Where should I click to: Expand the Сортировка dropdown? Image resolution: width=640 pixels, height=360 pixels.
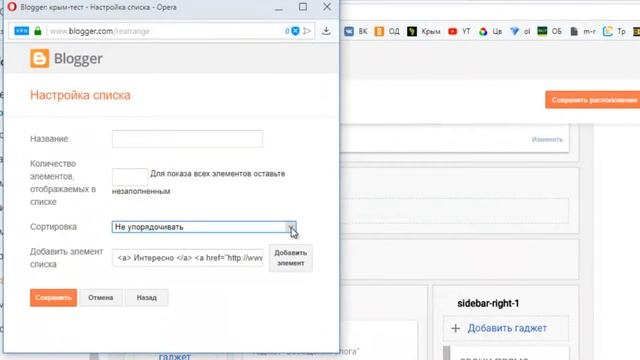click(204, 227)
